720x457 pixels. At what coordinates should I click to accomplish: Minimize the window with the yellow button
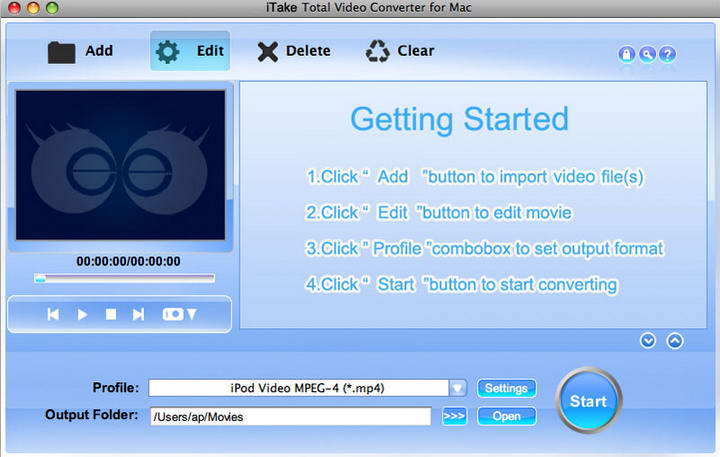33,7
